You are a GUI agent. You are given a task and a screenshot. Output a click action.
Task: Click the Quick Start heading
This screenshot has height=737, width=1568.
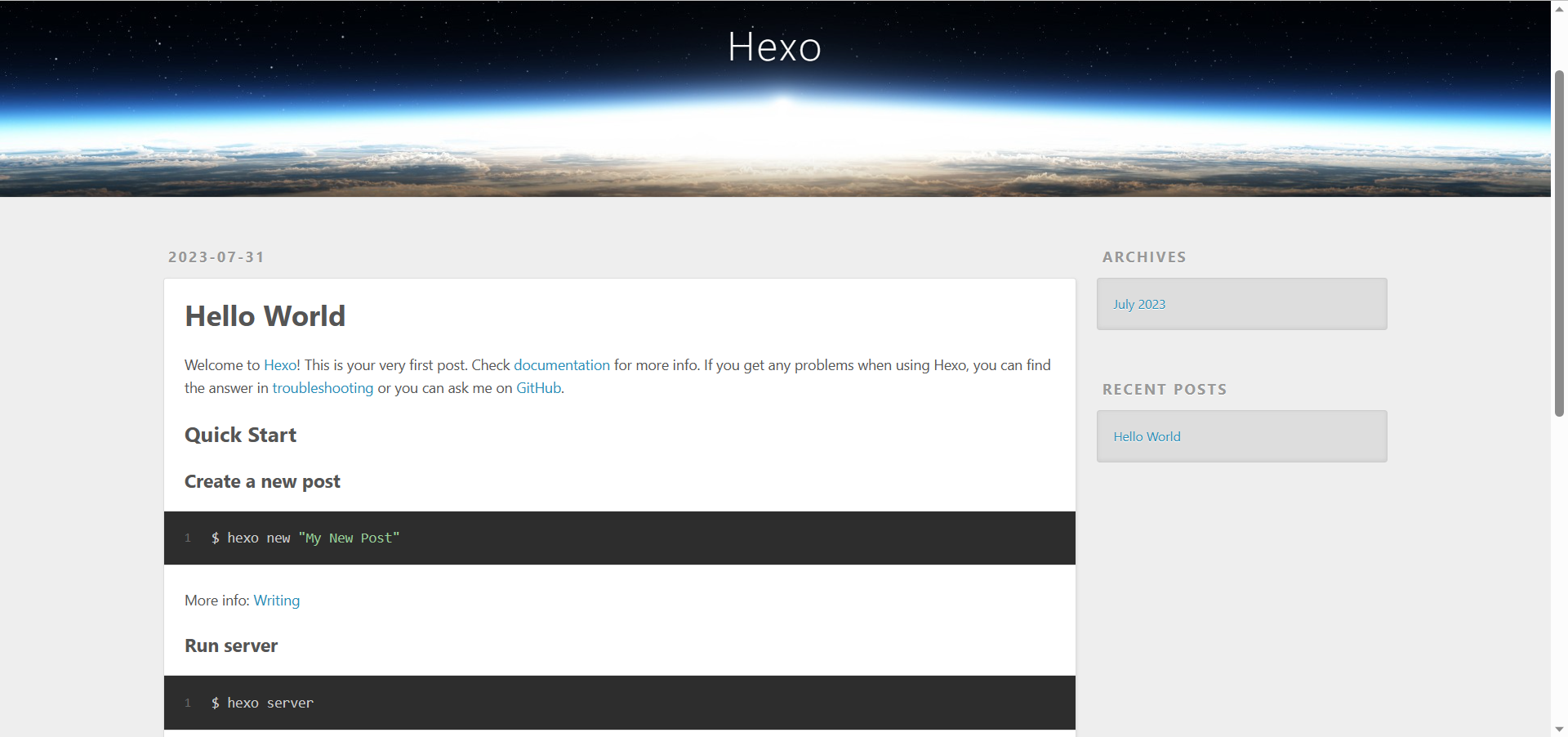click(x=240, y=435)
